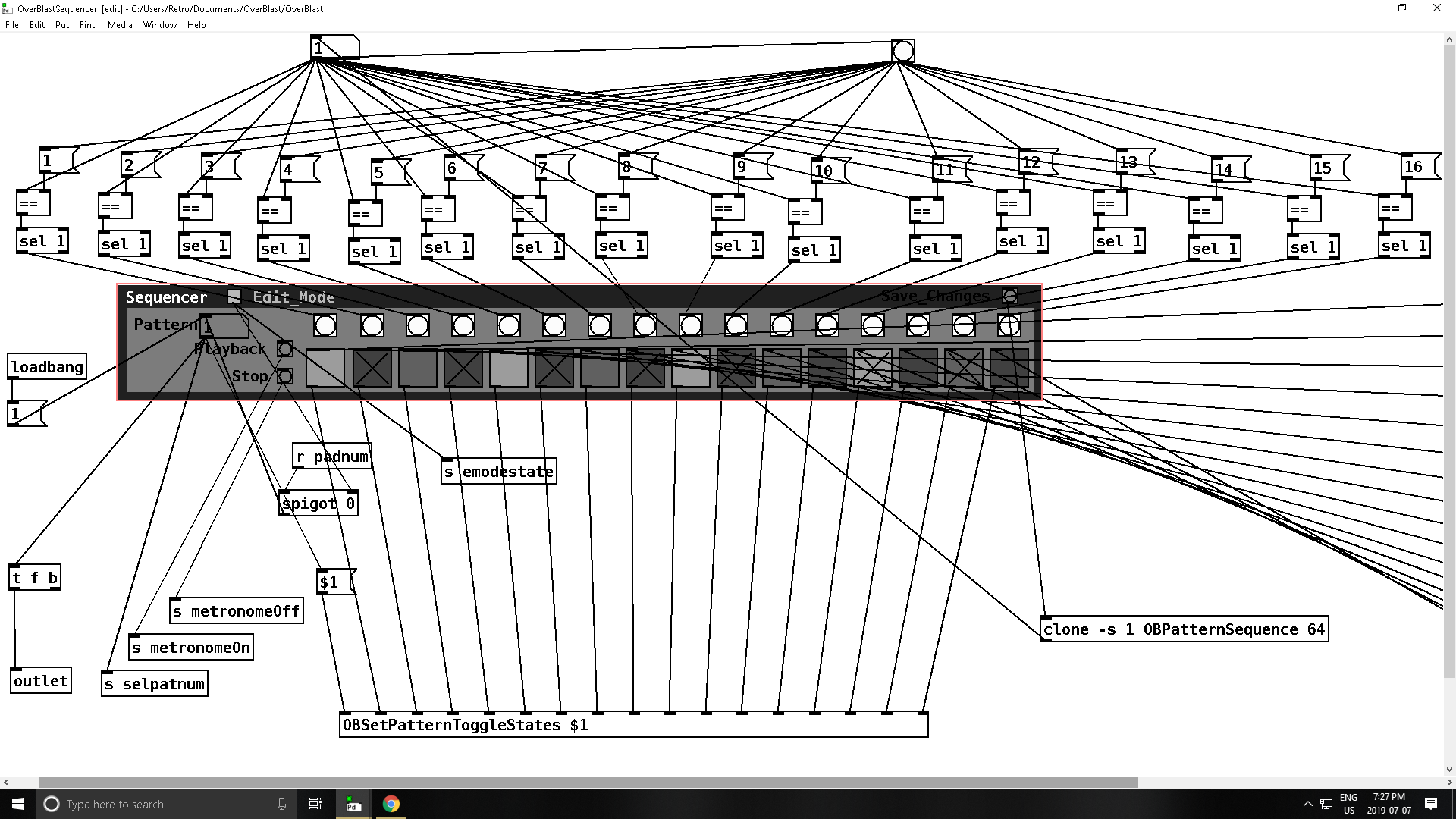Click the Playback bang button
This screenshot has height=819, width=1456.
[284, 349]
